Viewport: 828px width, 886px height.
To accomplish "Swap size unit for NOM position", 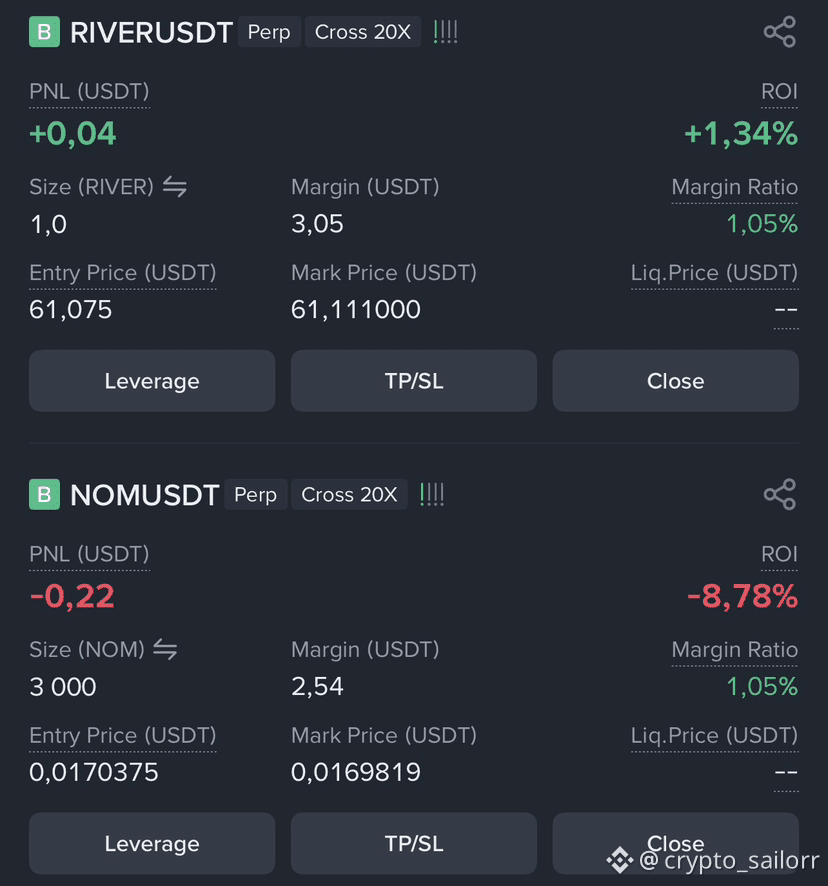I will click(x=165, y=649).
